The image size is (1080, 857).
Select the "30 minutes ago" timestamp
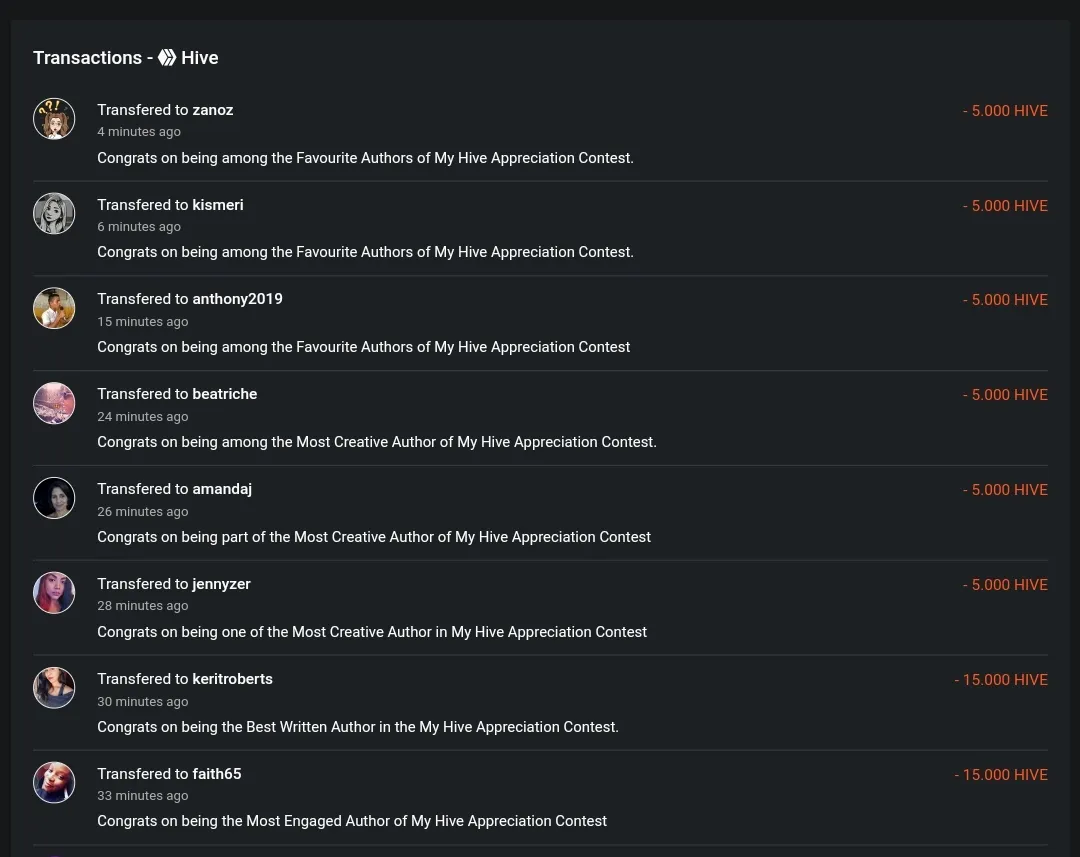tap(143, 701)
